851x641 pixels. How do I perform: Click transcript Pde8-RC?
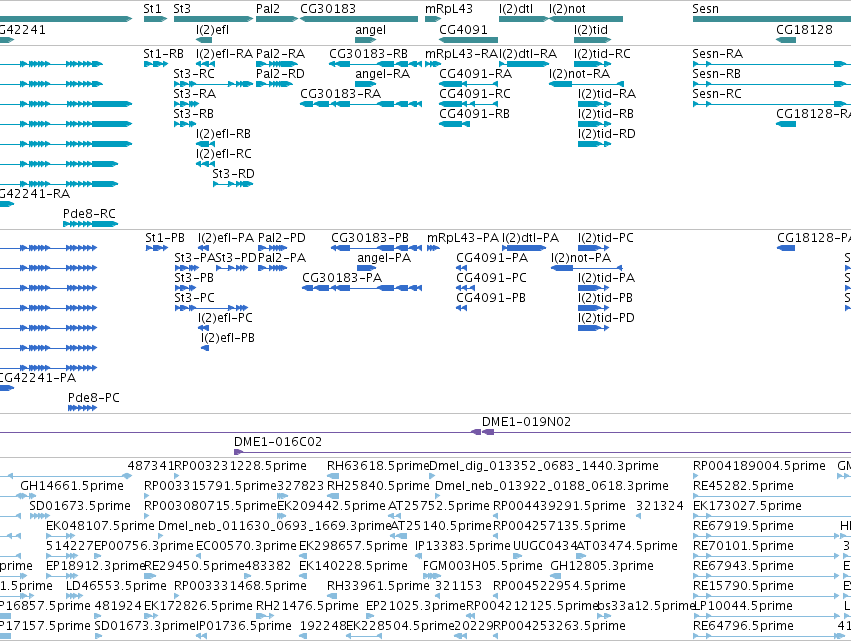pyautogui.click(x=90, y=224)
